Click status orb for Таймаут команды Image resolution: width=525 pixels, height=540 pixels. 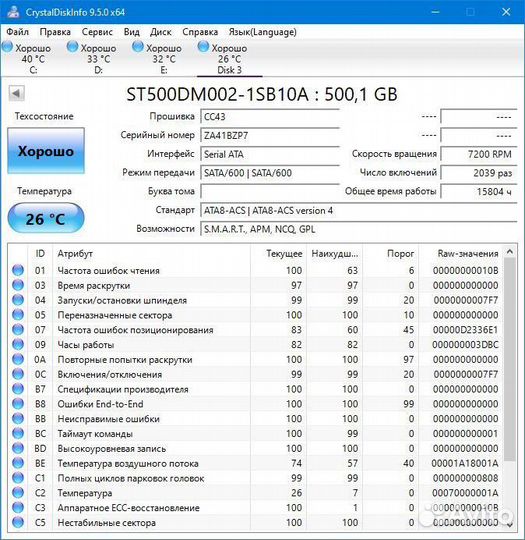click(18, 433)
